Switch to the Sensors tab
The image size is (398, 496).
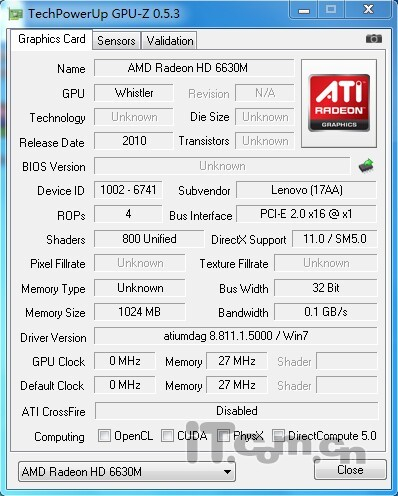click(x=116, y=41)
